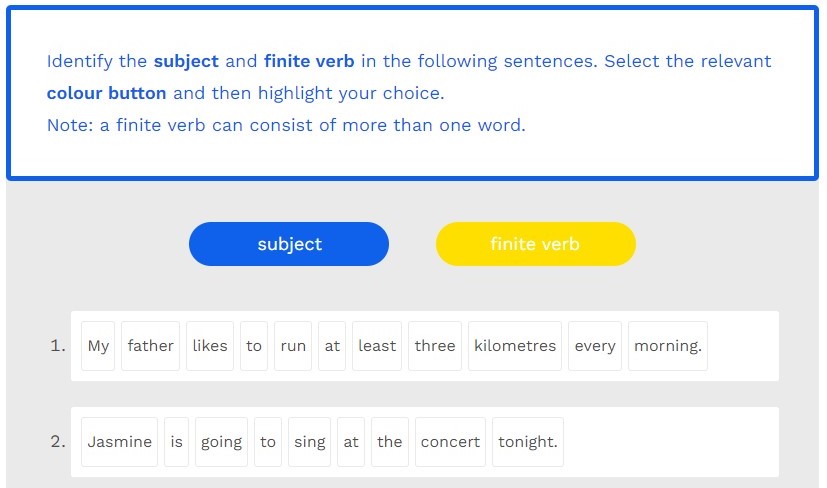This screenshot has width=827, height=488.
Task: Highlight the word "My" in sentence 1
Action: pyautogui.click(x=98, y=346)
